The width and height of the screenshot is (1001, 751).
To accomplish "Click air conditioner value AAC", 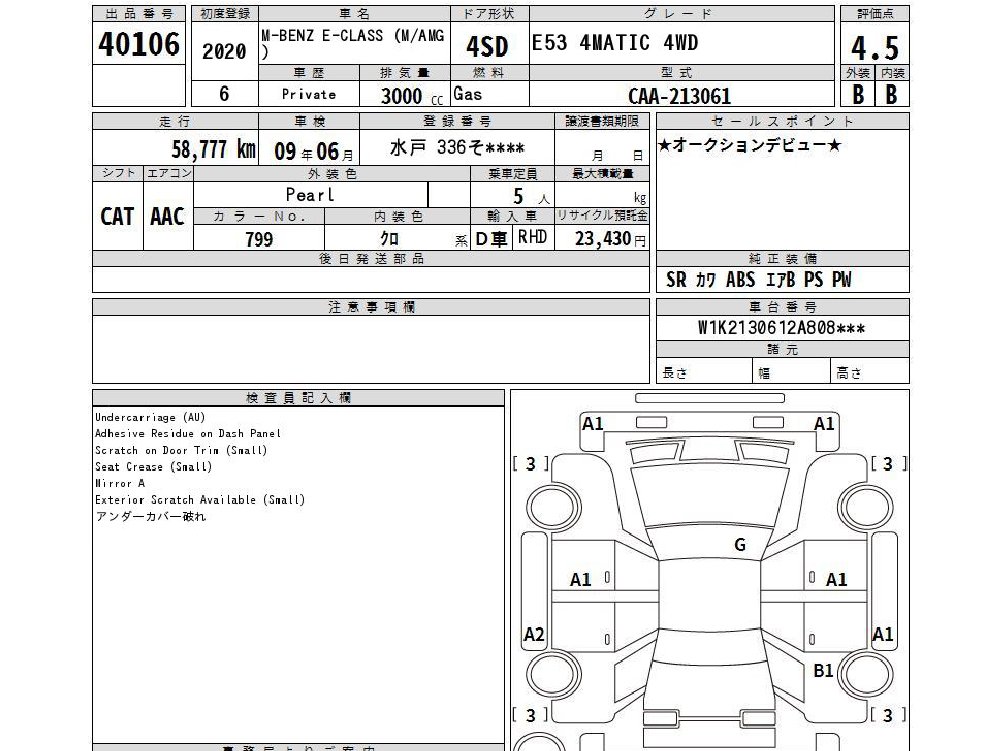I will click(x=167, y=216).
